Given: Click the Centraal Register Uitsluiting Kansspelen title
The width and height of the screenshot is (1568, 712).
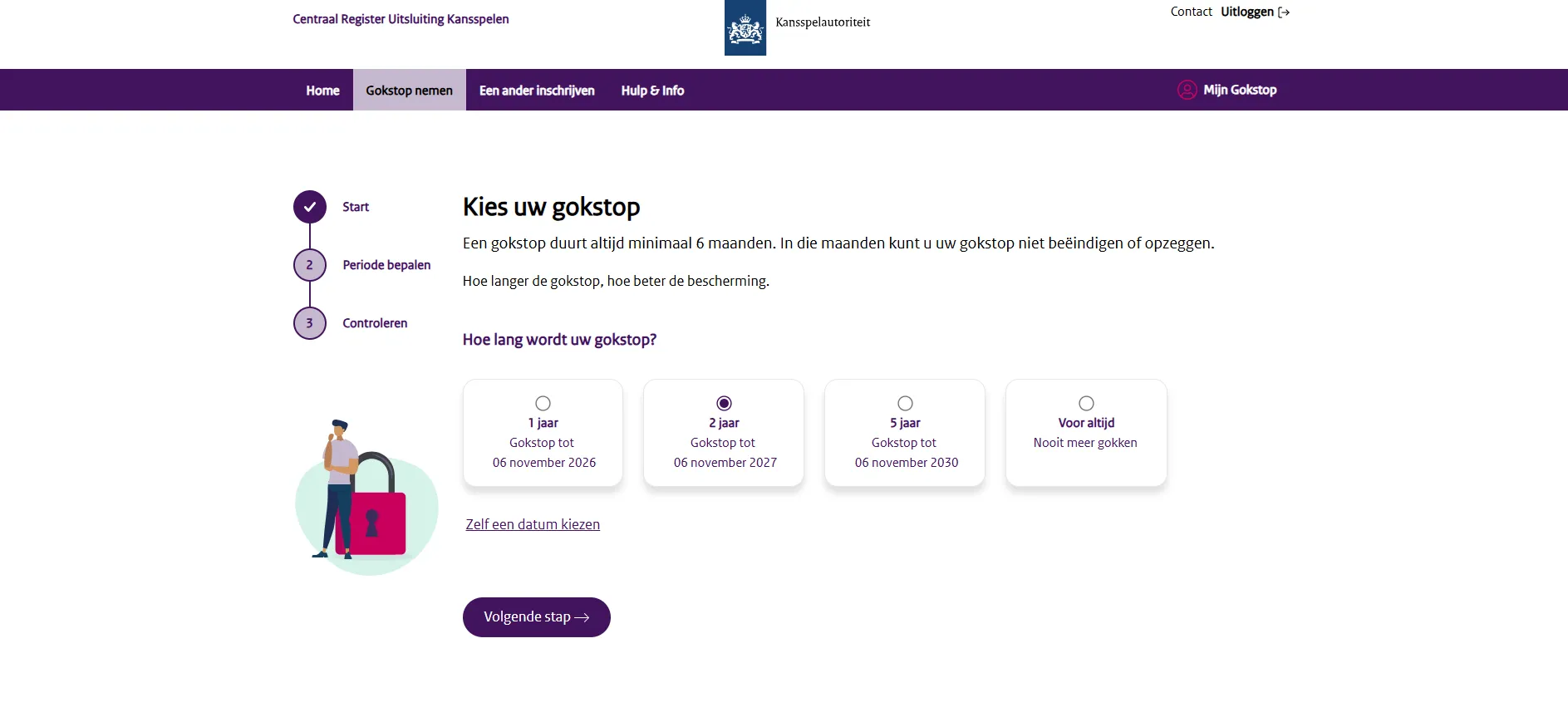Looking at the screenshot, I should pos(401,18).
